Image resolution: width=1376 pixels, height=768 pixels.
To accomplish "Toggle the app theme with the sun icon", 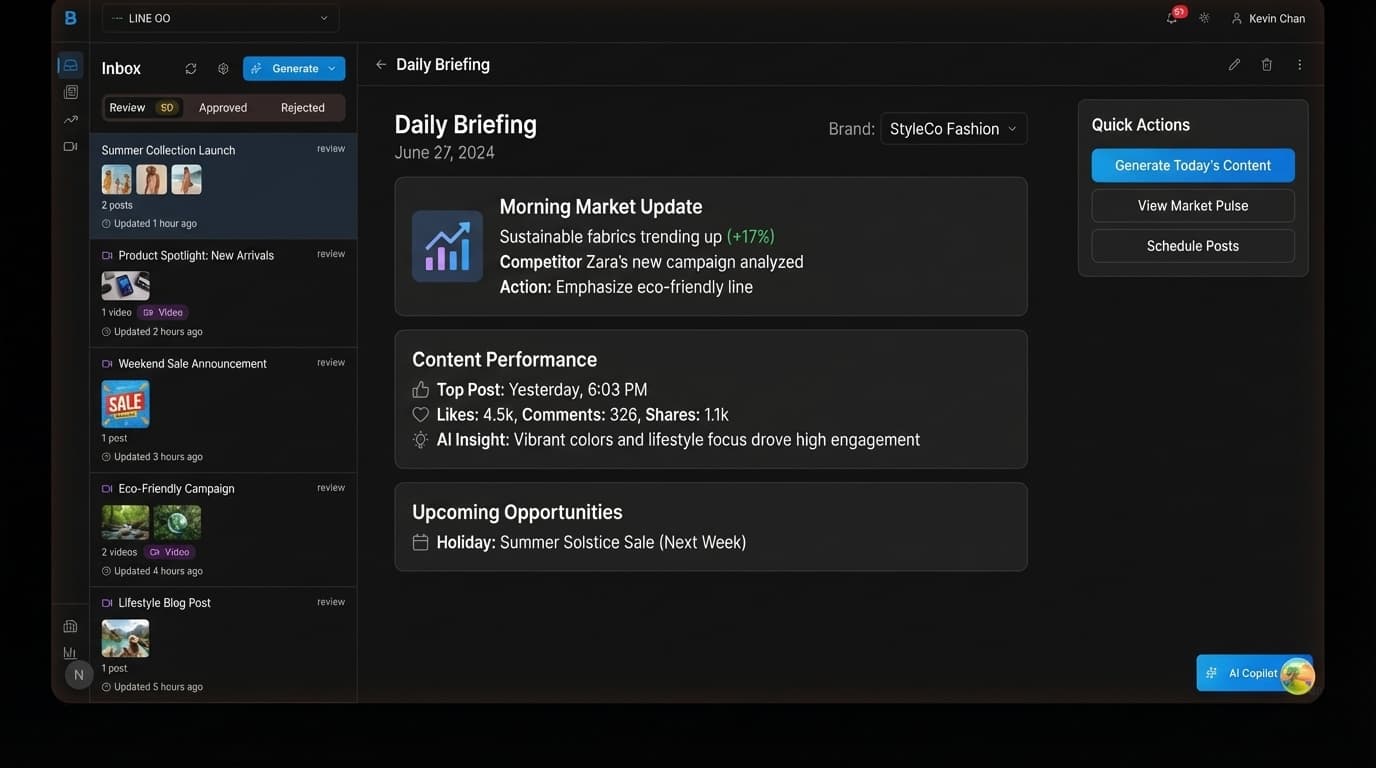I will 1203,17.
